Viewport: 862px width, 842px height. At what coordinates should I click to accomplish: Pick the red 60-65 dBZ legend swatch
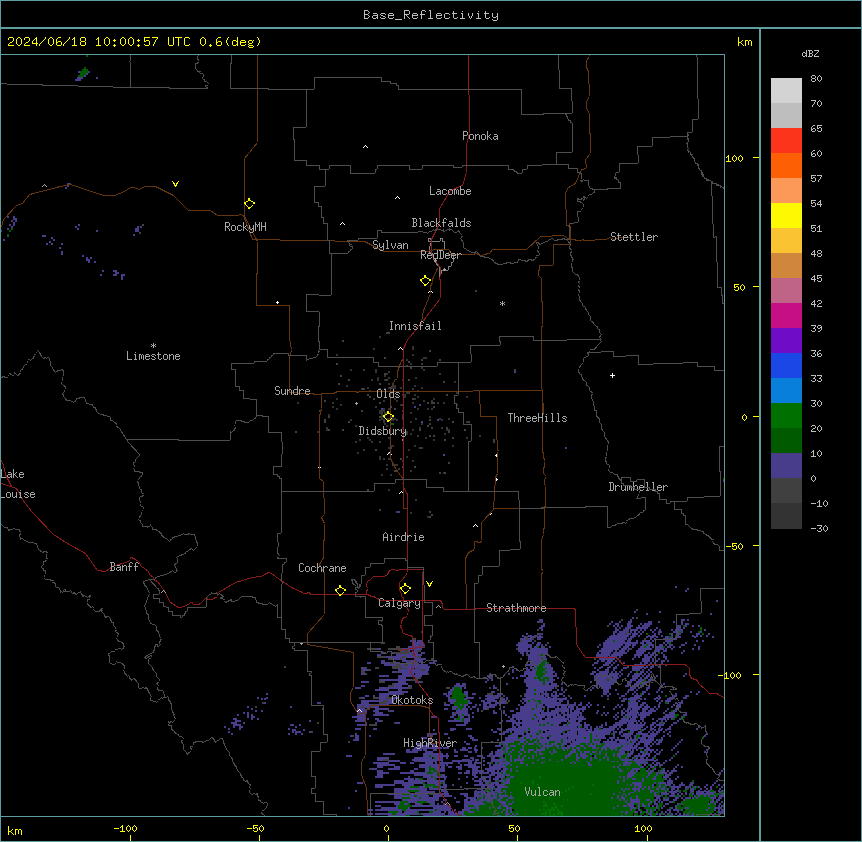786,141
